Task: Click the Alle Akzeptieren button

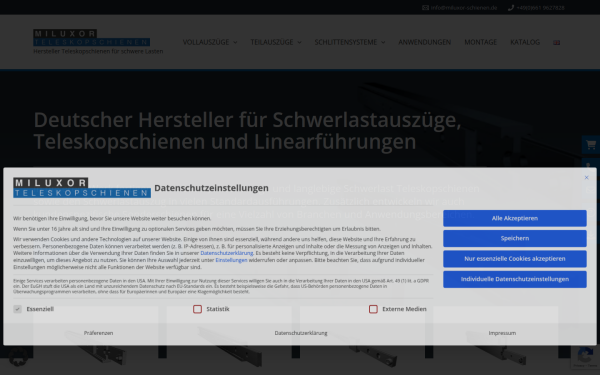Action: click(x=515, y=218)
